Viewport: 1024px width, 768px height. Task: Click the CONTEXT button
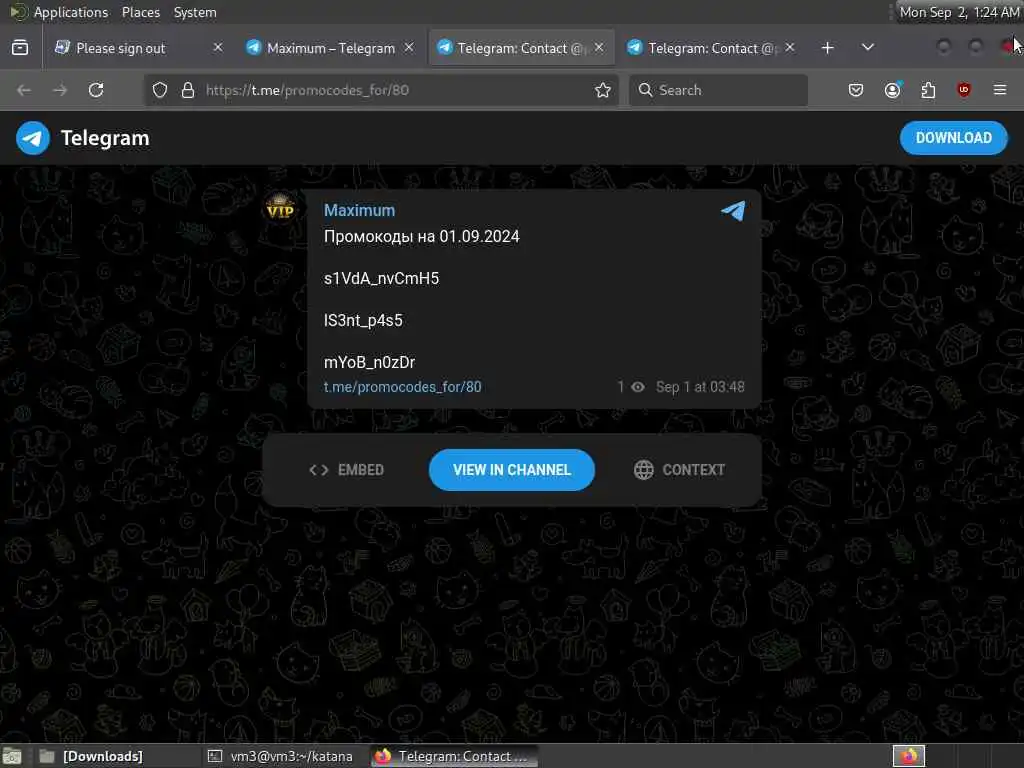pos(679,470)
